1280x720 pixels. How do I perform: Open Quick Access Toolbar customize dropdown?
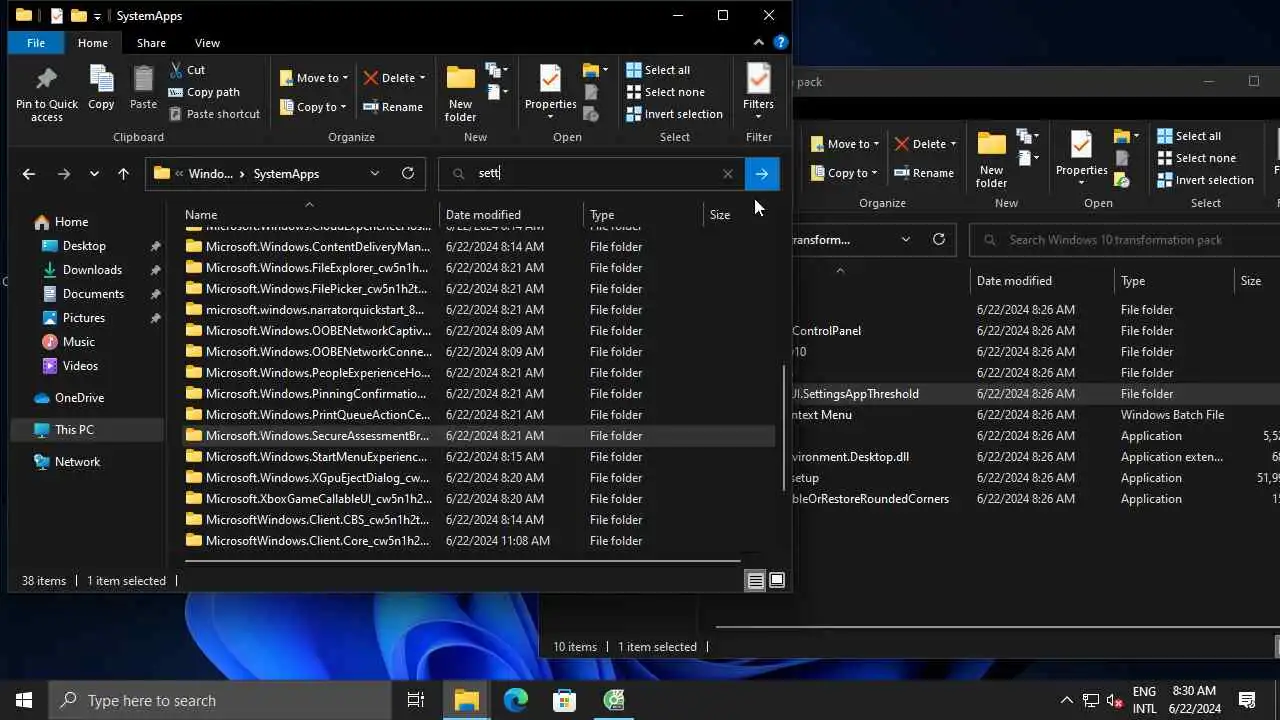point(97,16)
